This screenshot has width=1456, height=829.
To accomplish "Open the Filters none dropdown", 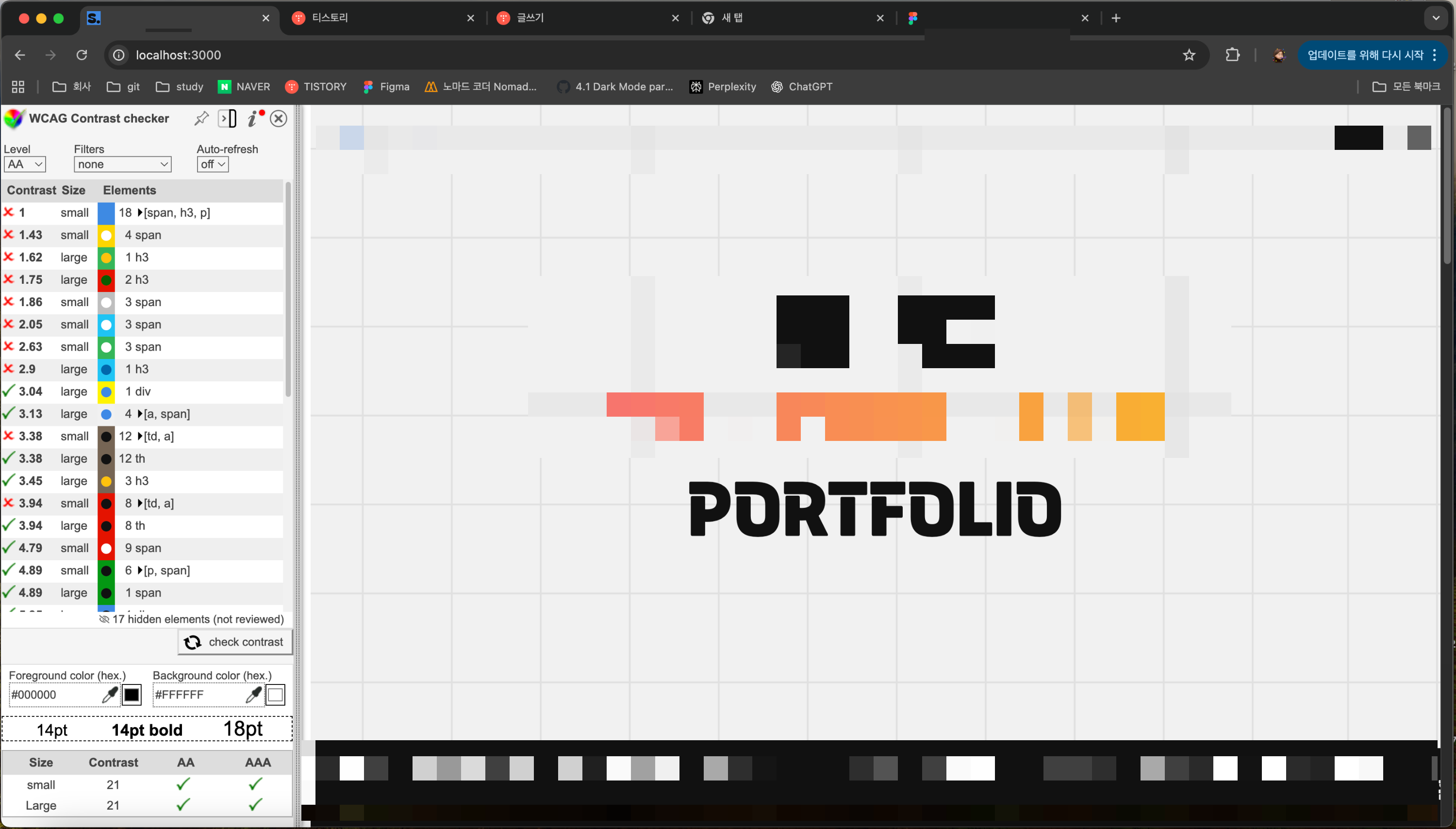I will click(x=122, y=164).
